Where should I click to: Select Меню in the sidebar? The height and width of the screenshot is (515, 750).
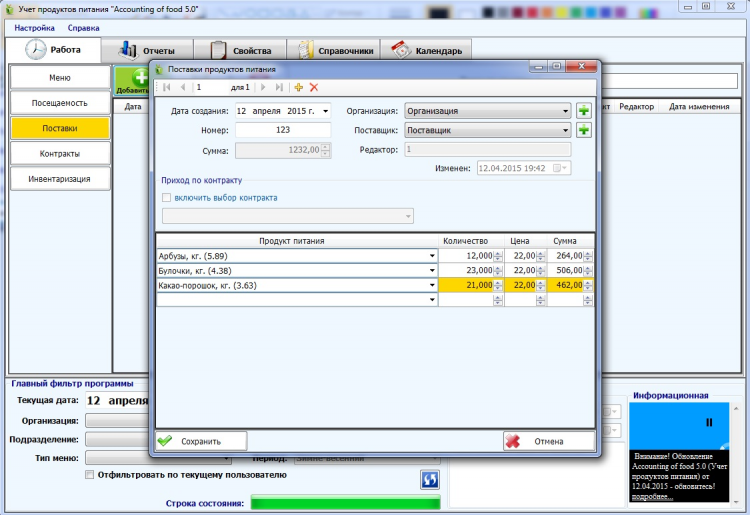(60, 77)
